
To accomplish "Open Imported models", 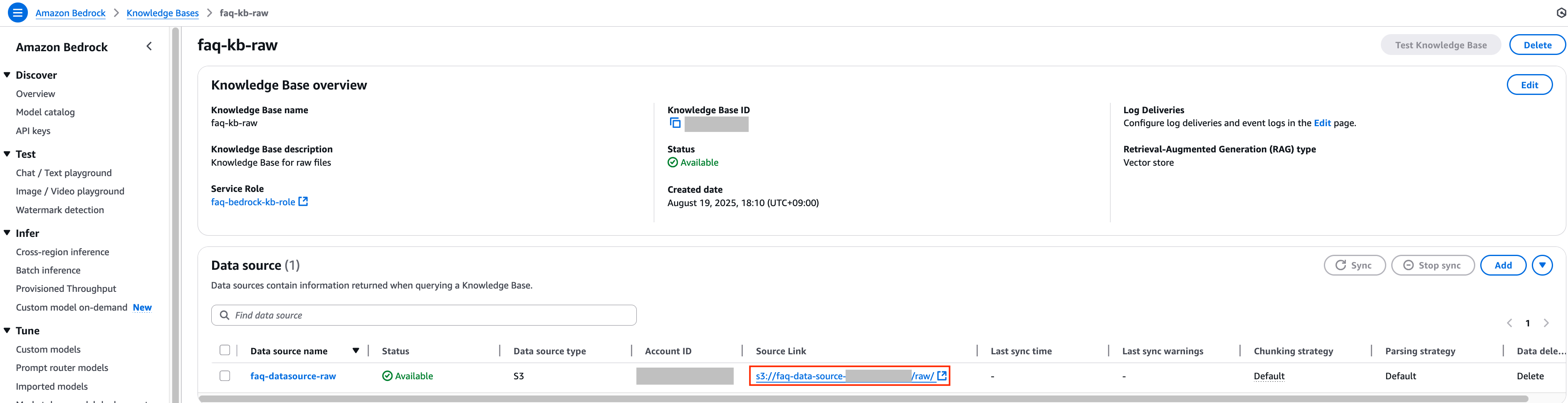I will (x=52, y=386).
